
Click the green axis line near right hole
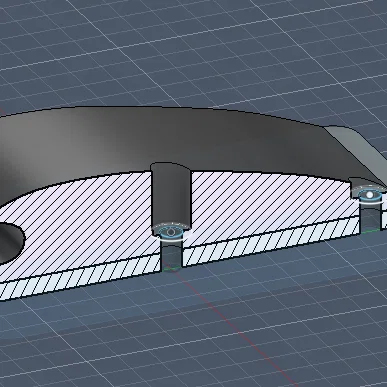[x=370, y=231]
